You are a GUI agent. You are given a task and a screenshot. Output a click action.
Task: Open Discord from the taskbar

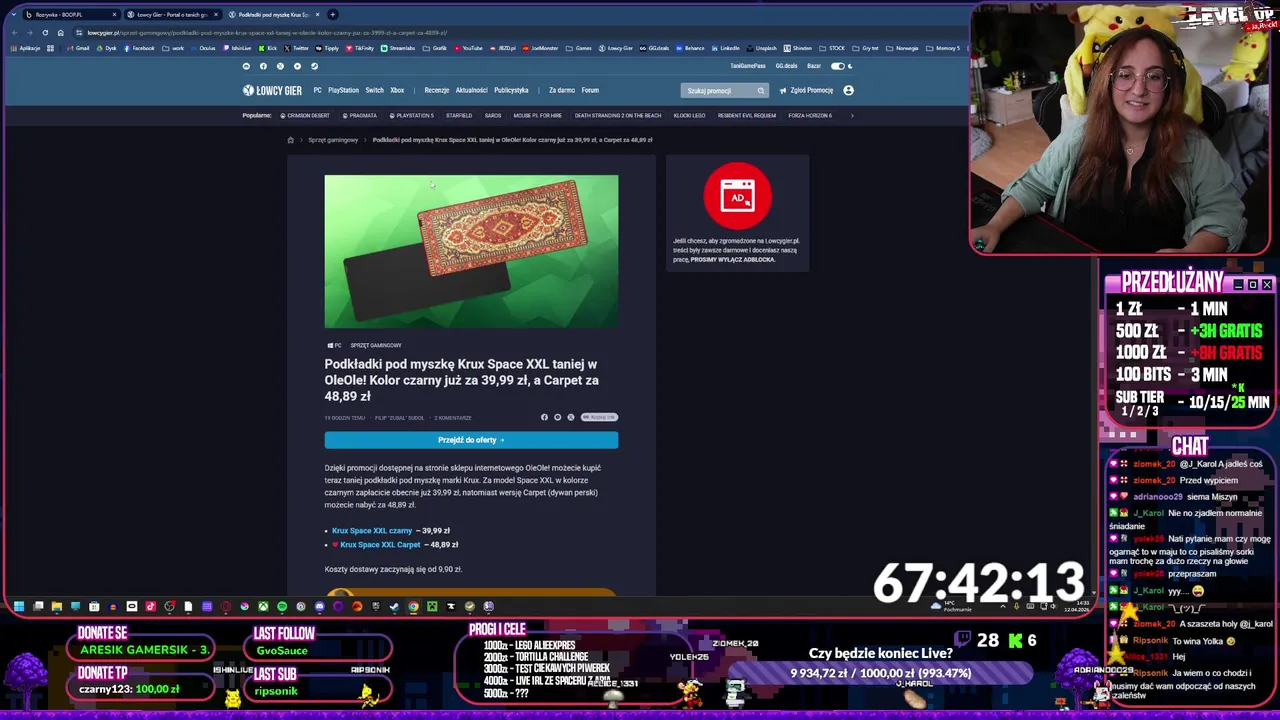pyautogui.click(x=320, y=606)
